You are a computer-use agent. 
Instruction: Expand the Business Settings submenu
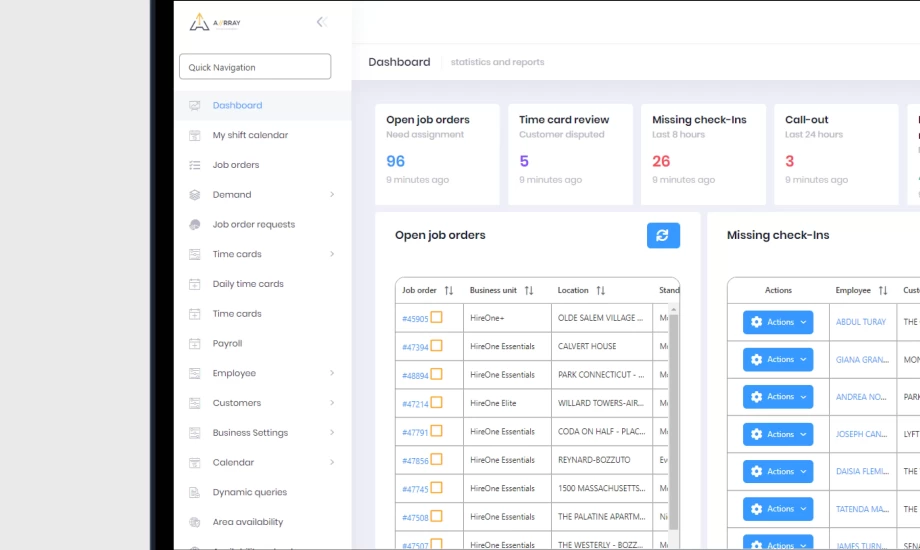(332, 433)
